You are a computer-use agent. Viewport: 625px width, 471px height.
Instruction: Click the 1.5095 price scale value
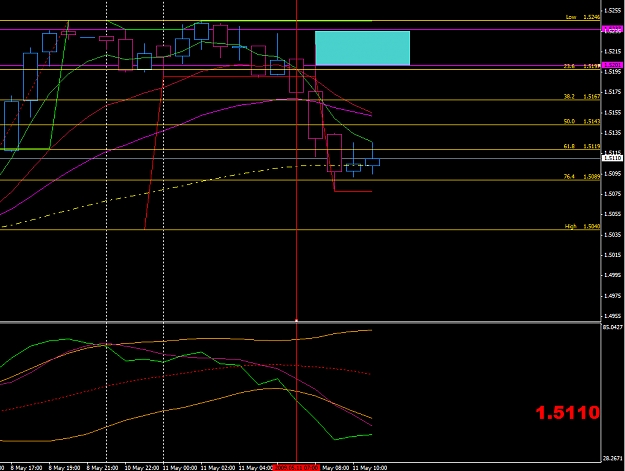click(613, 173)
